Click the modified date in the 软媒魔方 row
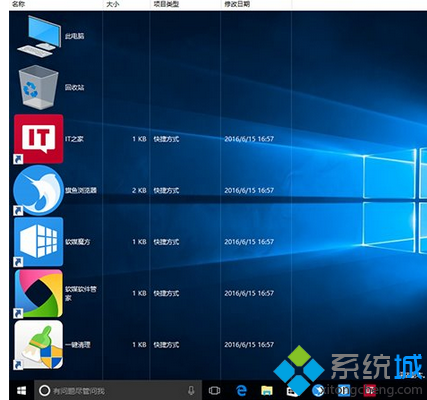The height and width of the screenshot is (400, 427). point(249,242)
